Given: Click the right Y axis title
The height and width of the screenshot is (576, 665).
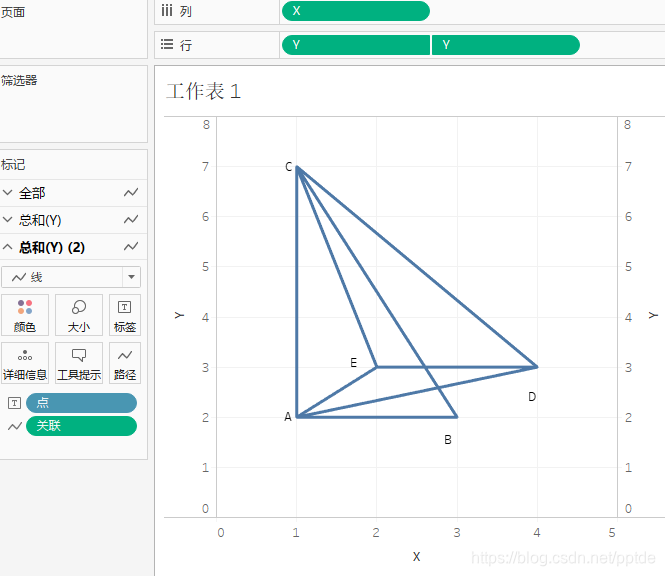Looking at the screenshot, I should [653, 315].
